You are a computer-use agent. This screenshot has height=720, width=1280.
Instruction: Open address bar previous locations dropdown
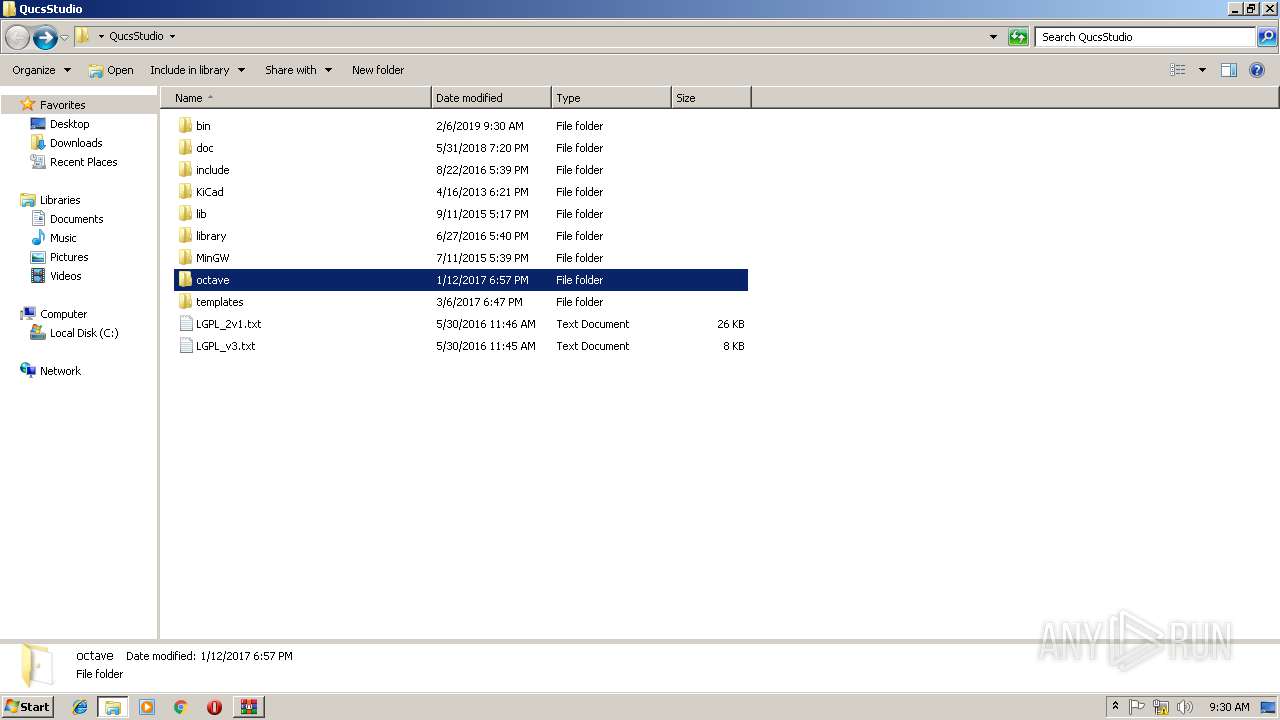993,37
